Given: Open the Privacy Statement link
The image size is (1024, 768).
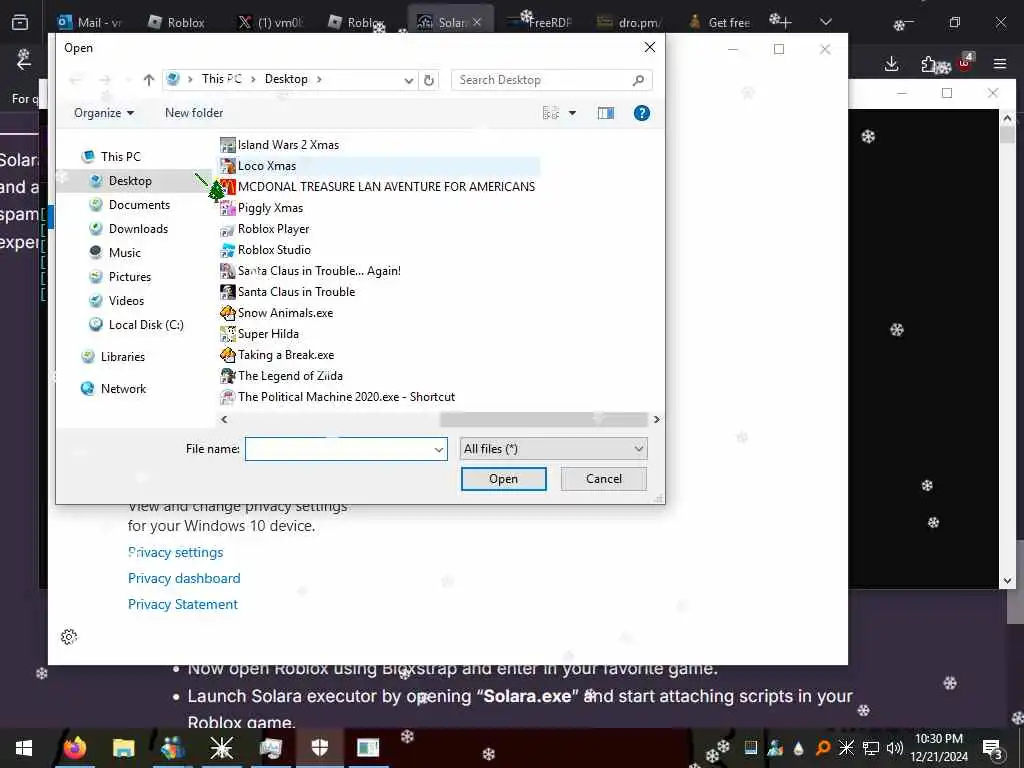Looking at the screenshot, I should tap(183, 605).
